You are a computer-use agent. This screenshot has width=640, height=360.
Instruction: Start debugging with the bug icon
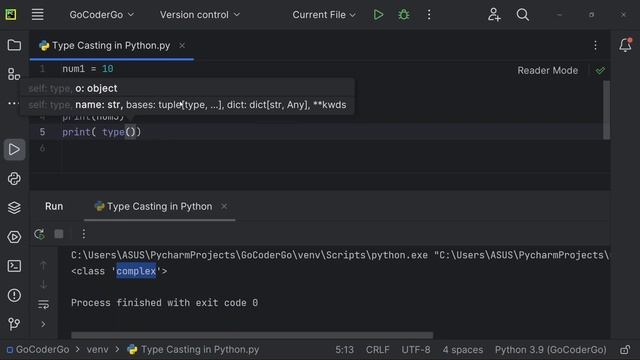pyautogui.click(x=404, y=15)
